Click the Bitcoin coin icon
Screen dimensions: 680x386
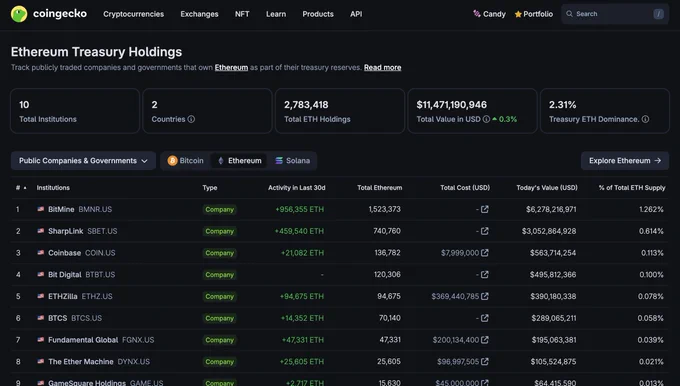173,160
